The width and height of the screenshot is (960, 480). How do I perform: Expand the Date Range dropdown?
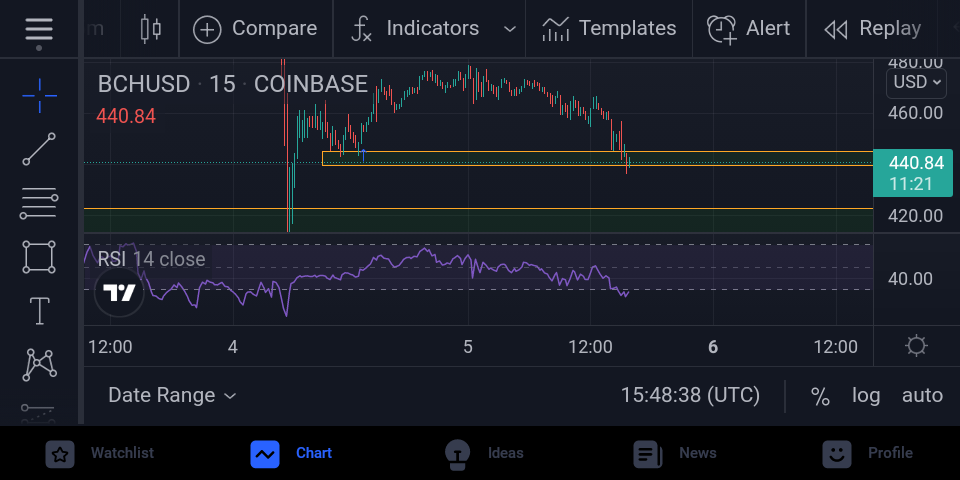[172, 396]
